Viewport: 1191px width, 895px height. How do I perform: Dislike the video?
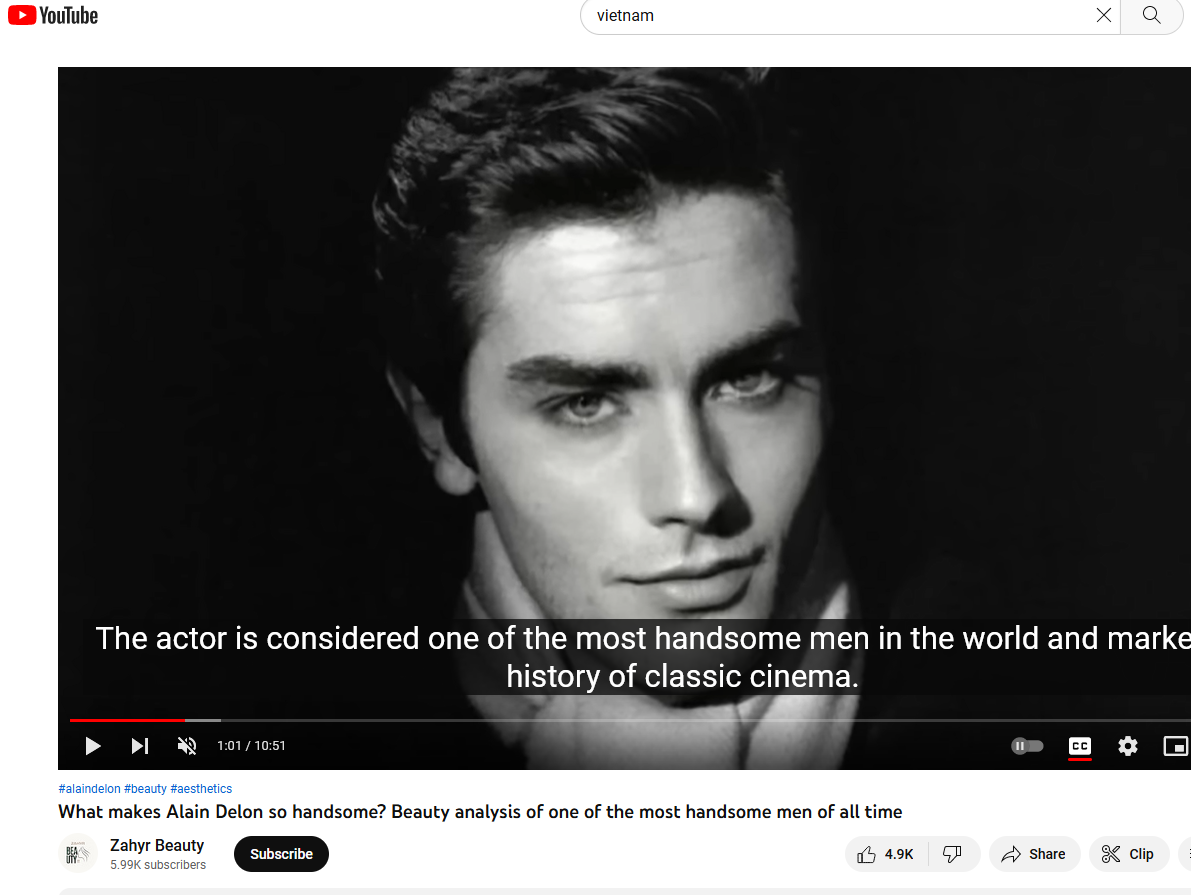pyautogui.click(x=952, y=854)
